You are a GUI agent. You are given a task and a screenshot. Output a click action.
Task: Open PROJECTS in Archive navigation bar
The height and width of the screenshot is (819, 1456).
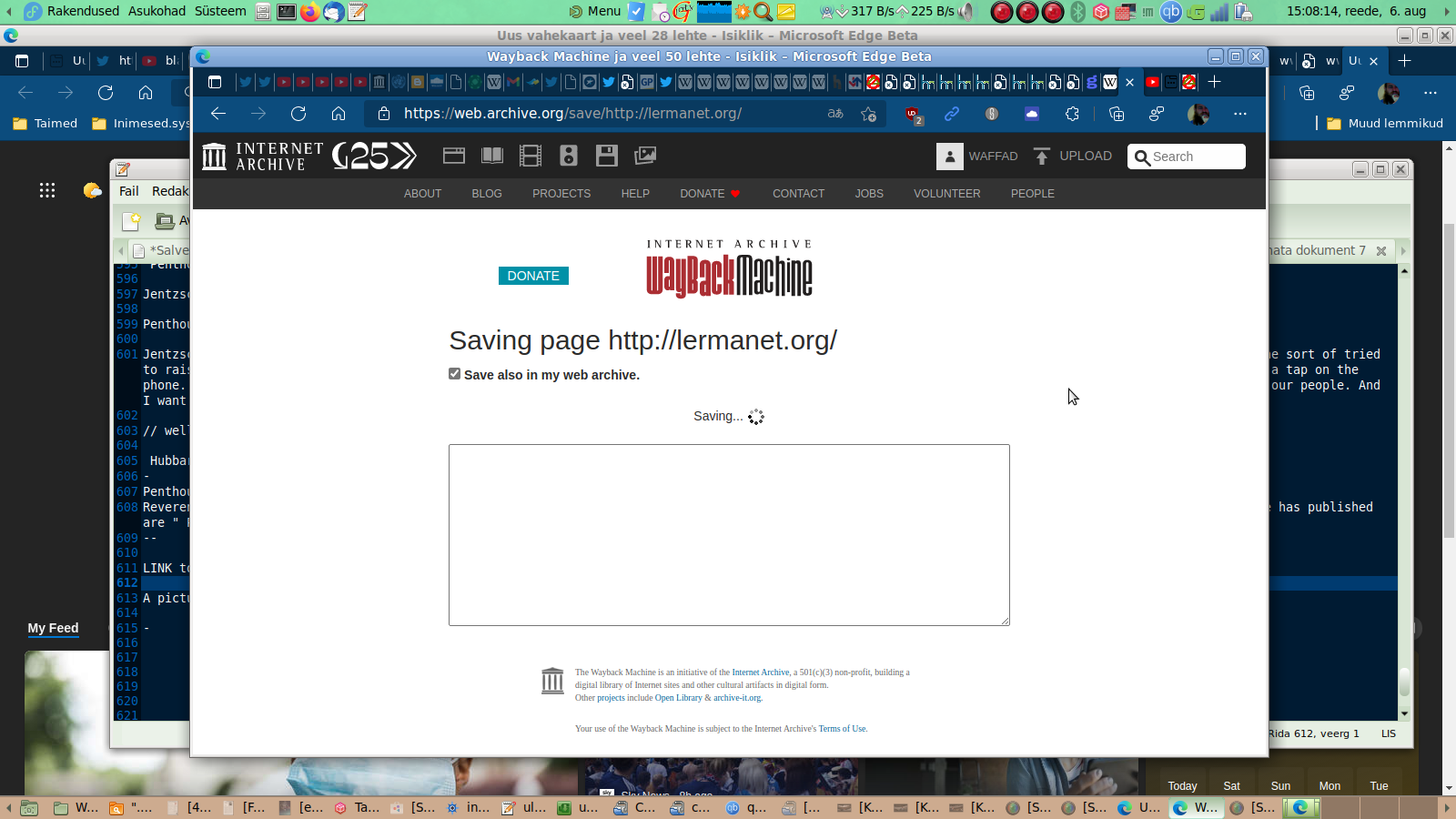pos(561,194)
